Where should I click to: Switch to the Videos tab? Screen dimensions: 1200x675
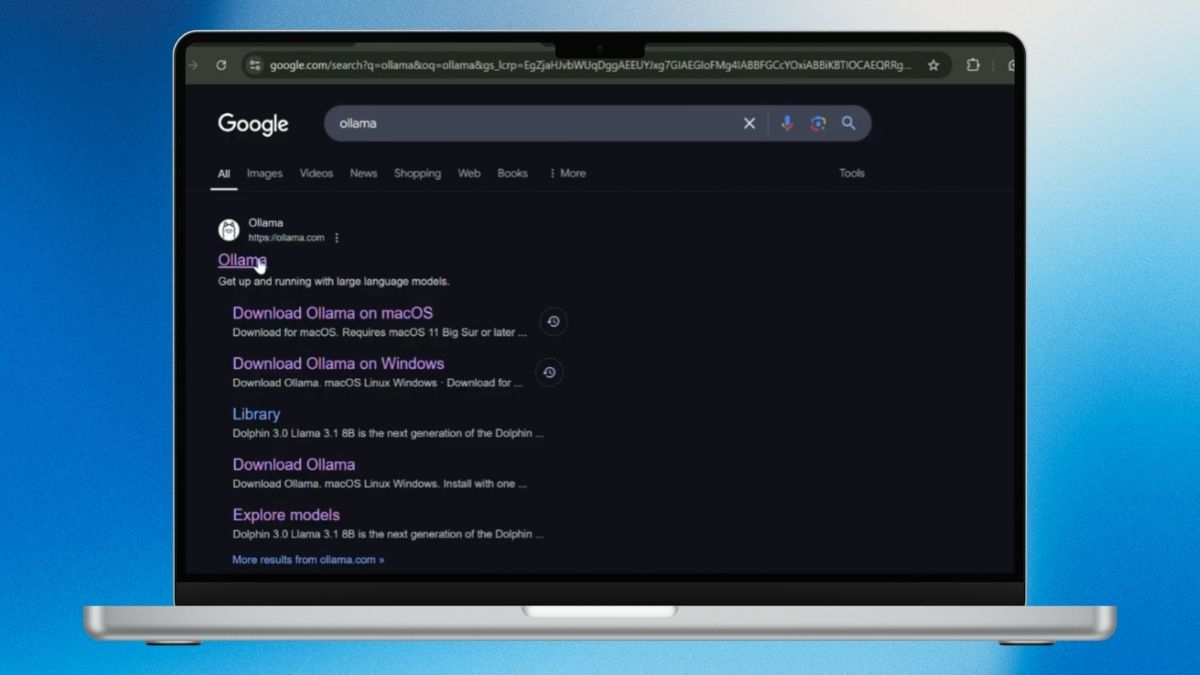click(x=316, y=173)
